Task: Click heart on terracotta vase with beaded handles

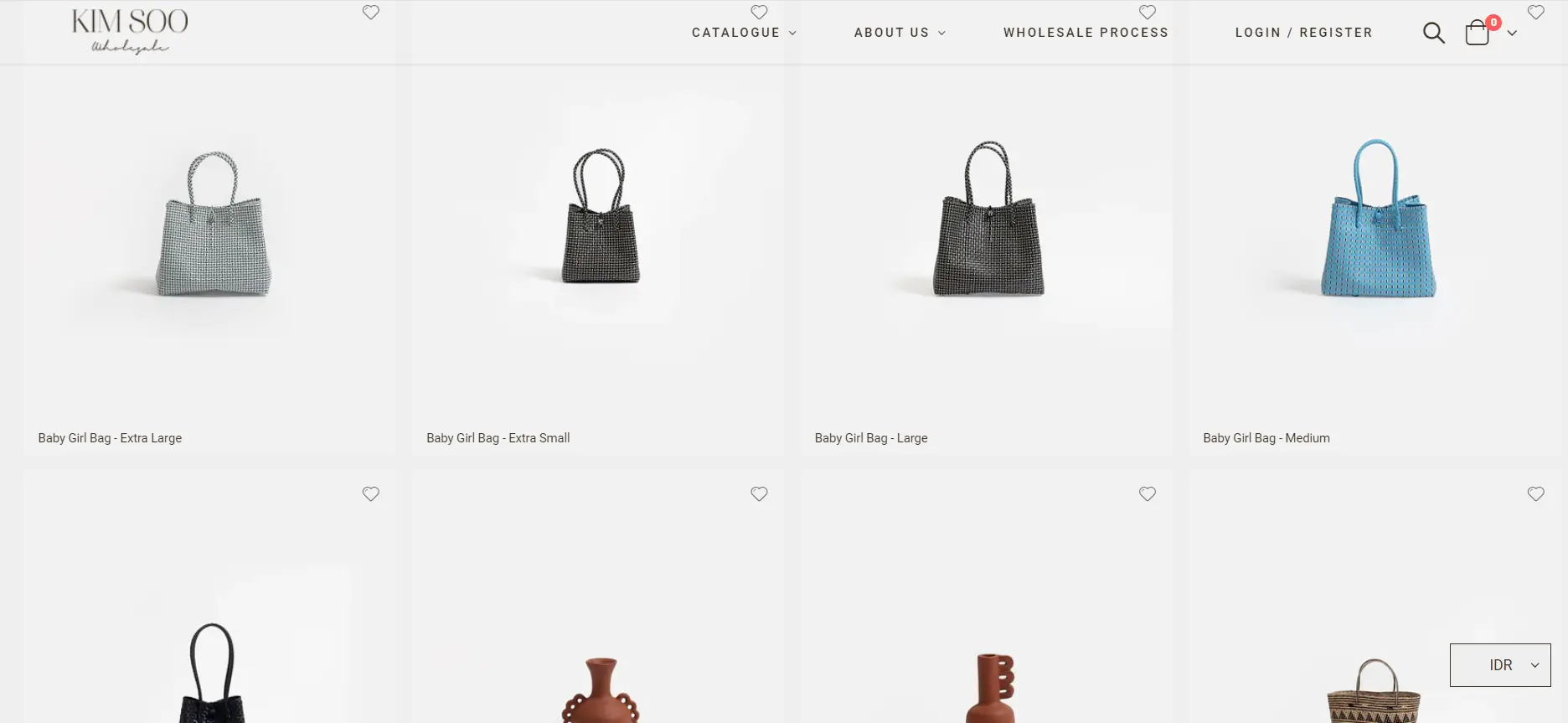Action: pos(760,494)
